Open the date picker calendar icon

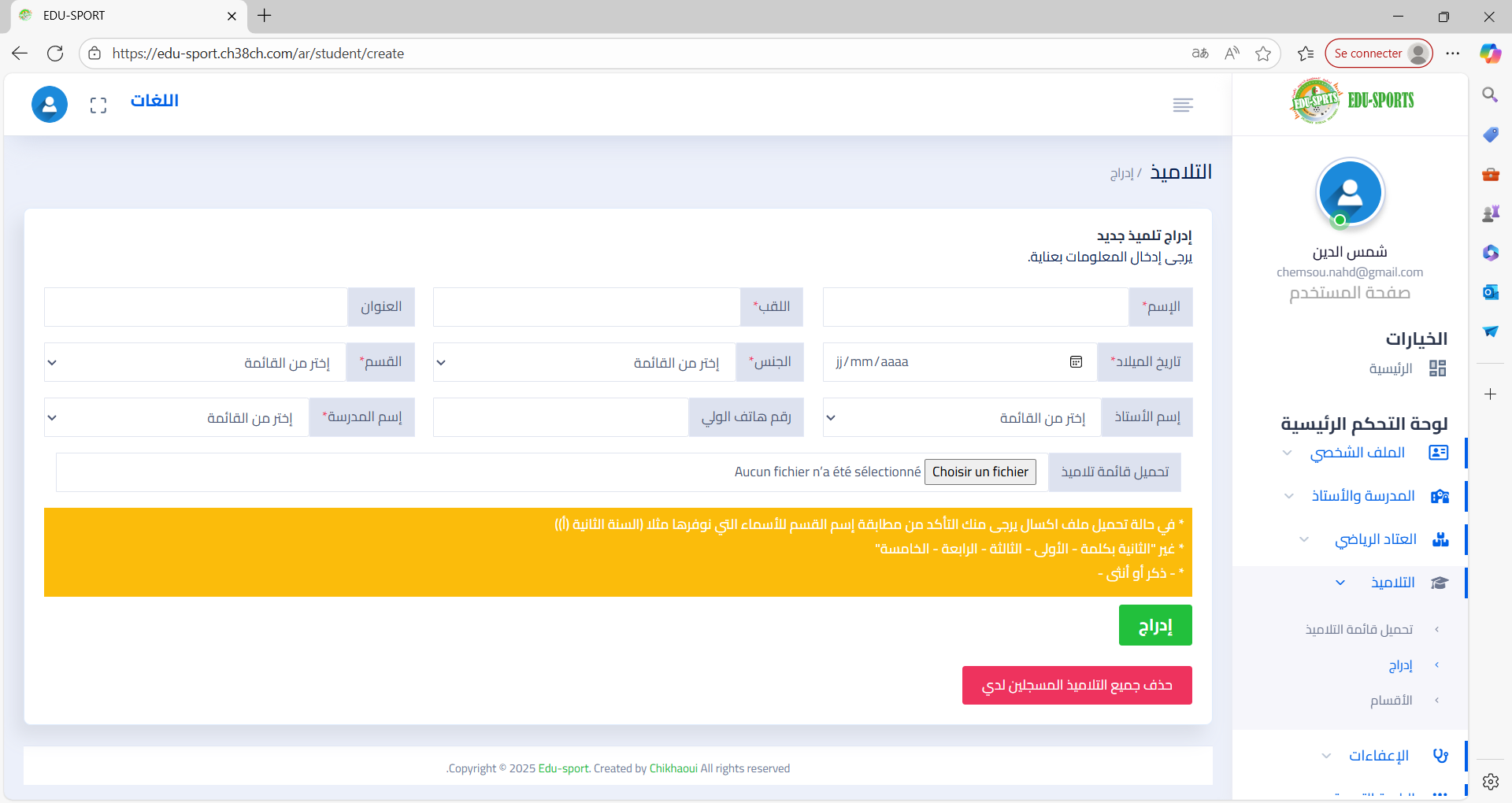coord(1076,362)
